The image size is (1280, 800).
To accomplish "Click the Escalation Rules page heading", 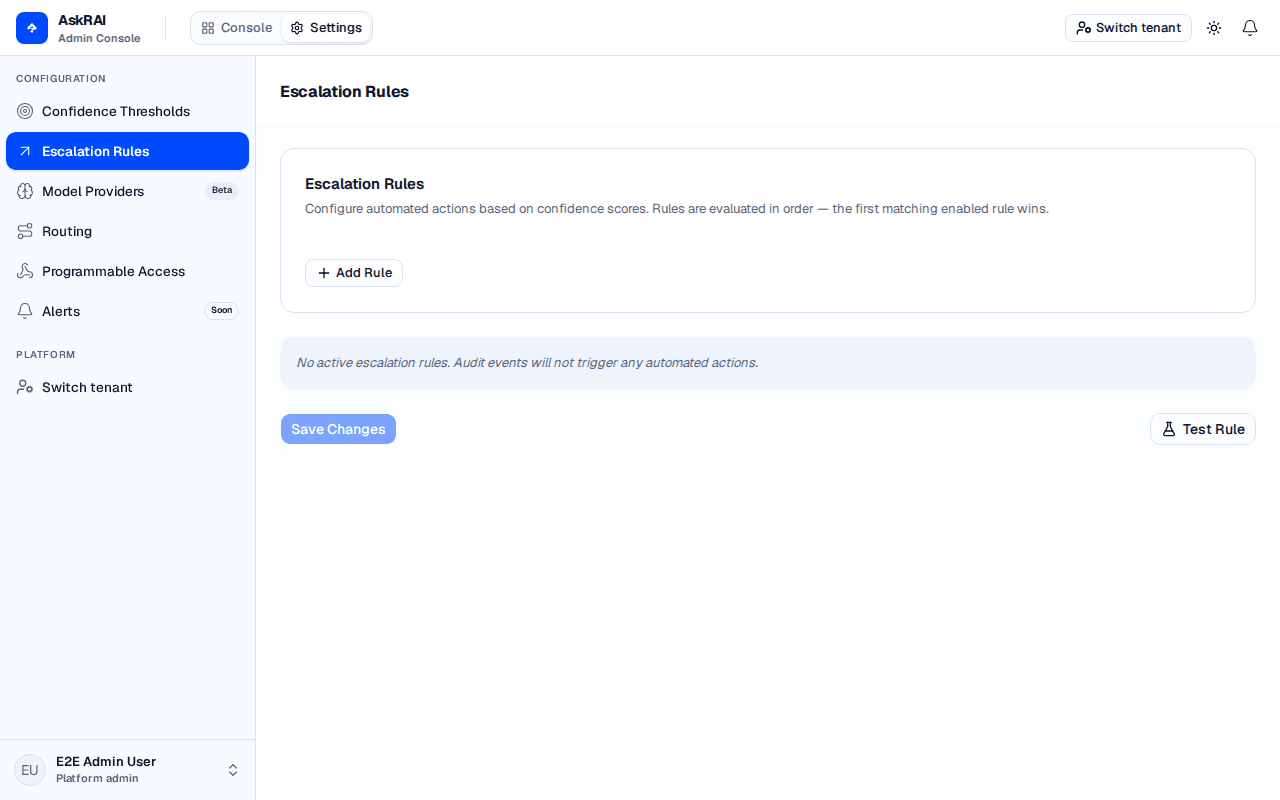I will [344, 92].
